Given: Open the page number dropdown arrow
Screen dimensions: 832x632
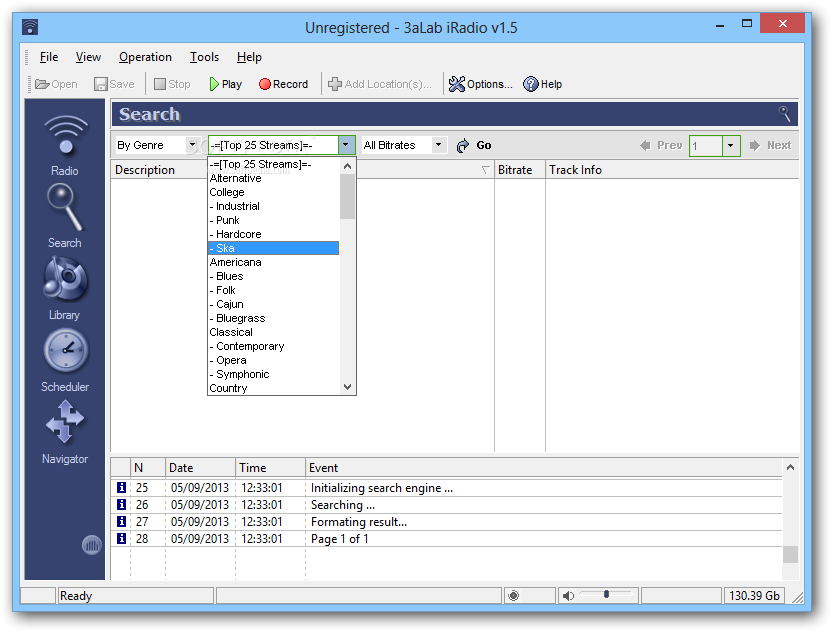Looking at the screenshot, I should pos(731,145).
